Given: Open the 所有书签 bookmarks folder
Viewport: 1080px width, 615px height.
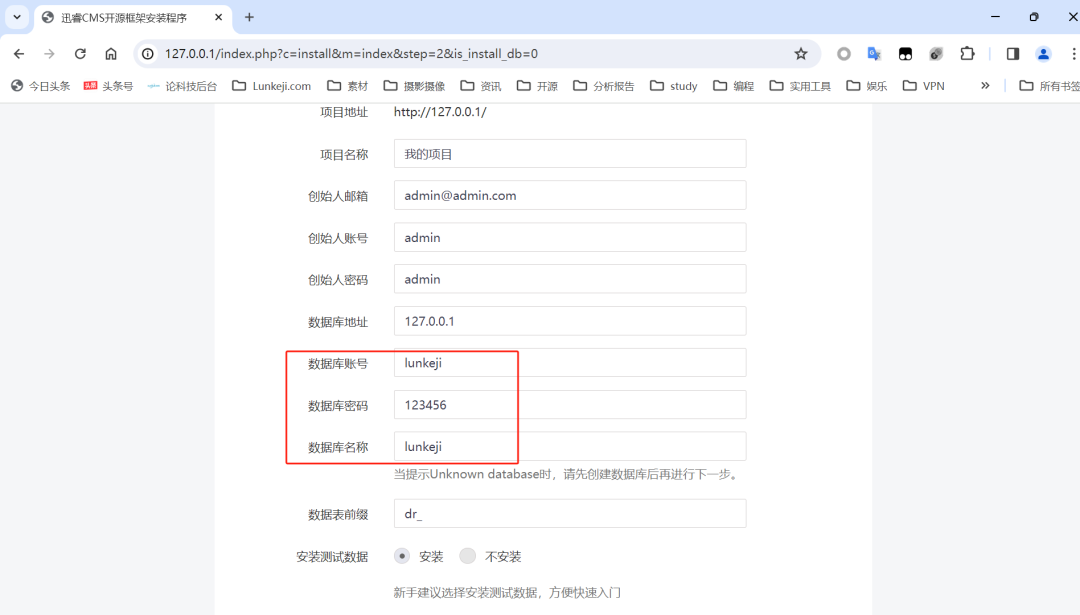Looking at the screenshot, I should coord(1048,86).
